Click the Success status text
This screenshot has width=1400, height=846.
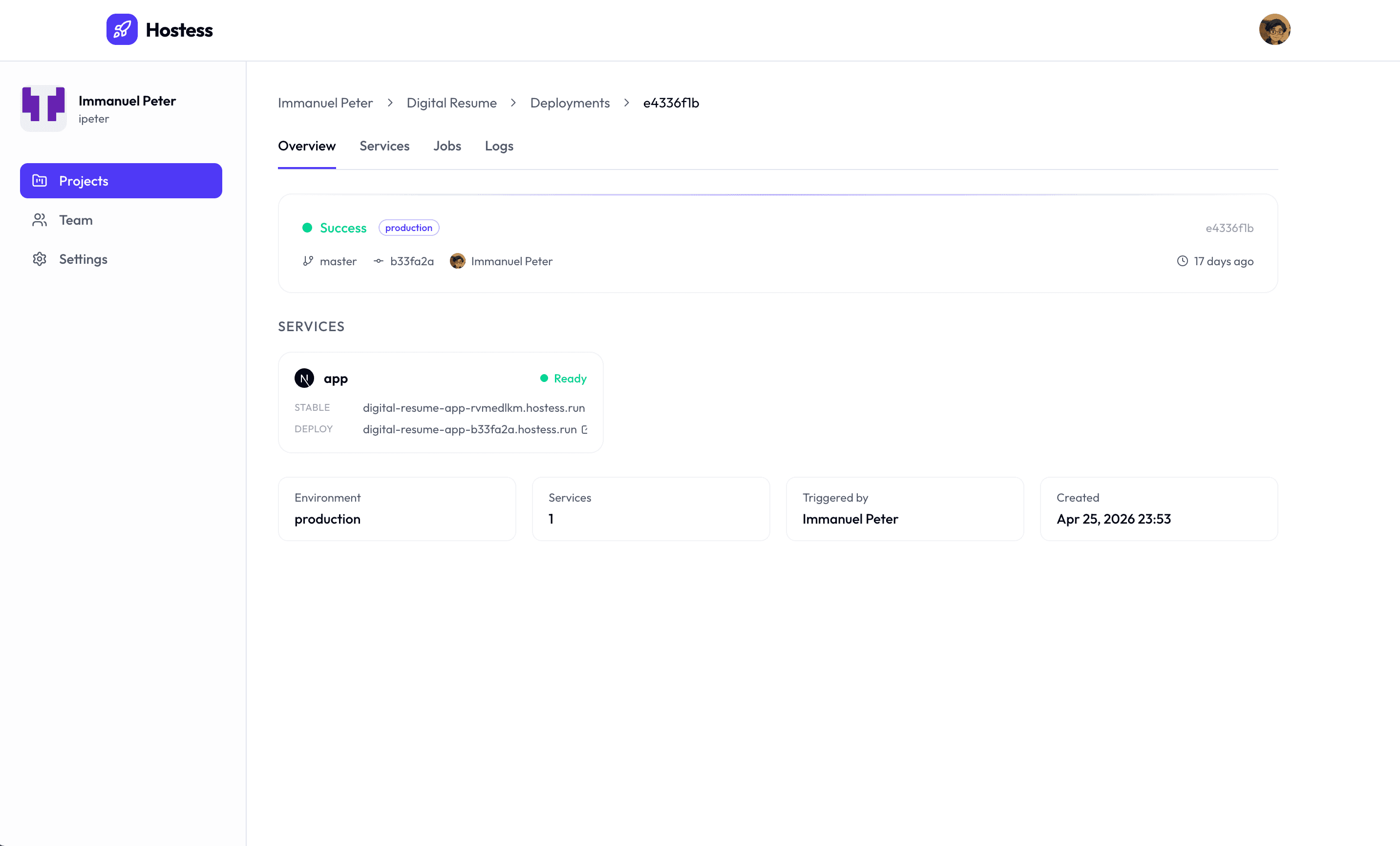(x=343, y=228)
